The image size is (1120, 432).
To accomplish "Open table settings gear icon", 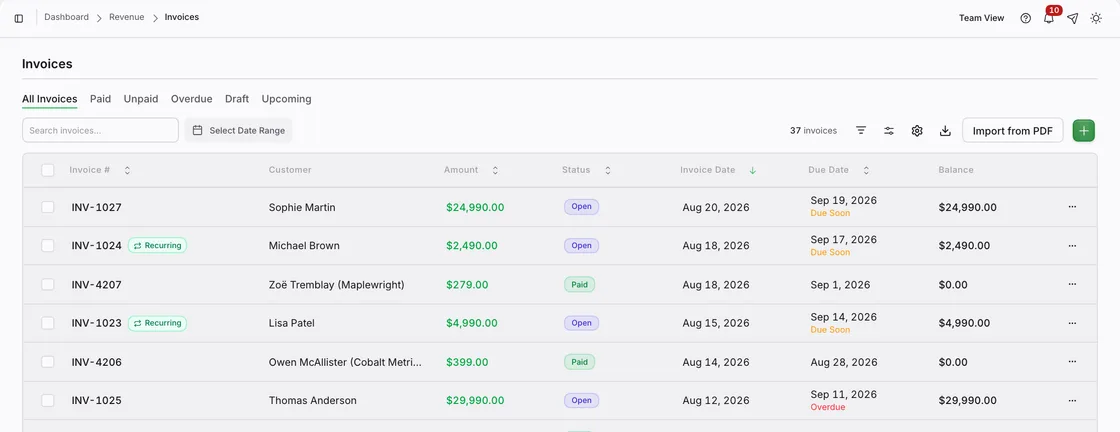I will coord(917,131).
